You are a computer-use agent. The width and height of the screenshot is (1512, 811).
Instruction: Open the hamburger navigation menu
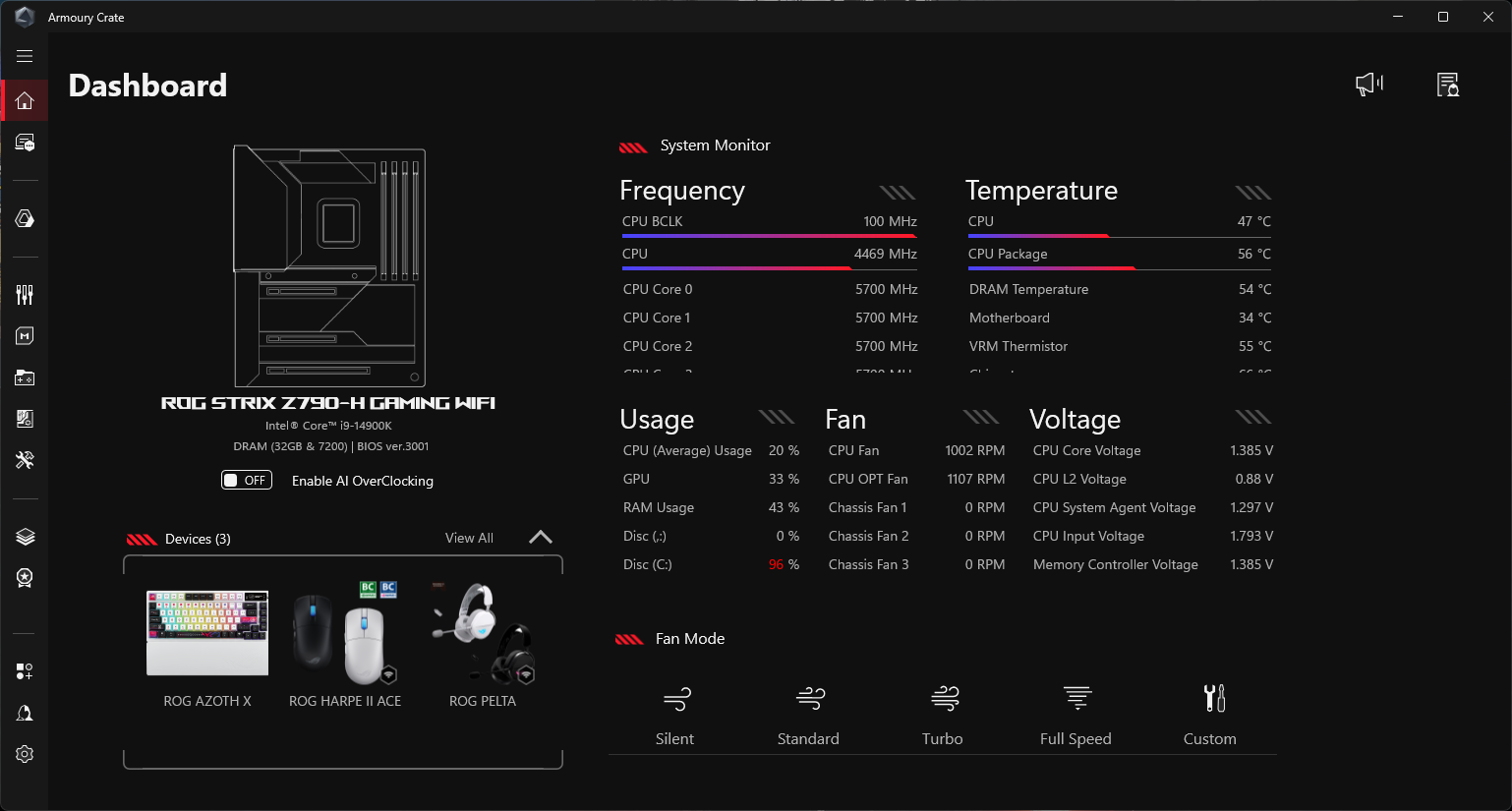(x=25, y=56)
